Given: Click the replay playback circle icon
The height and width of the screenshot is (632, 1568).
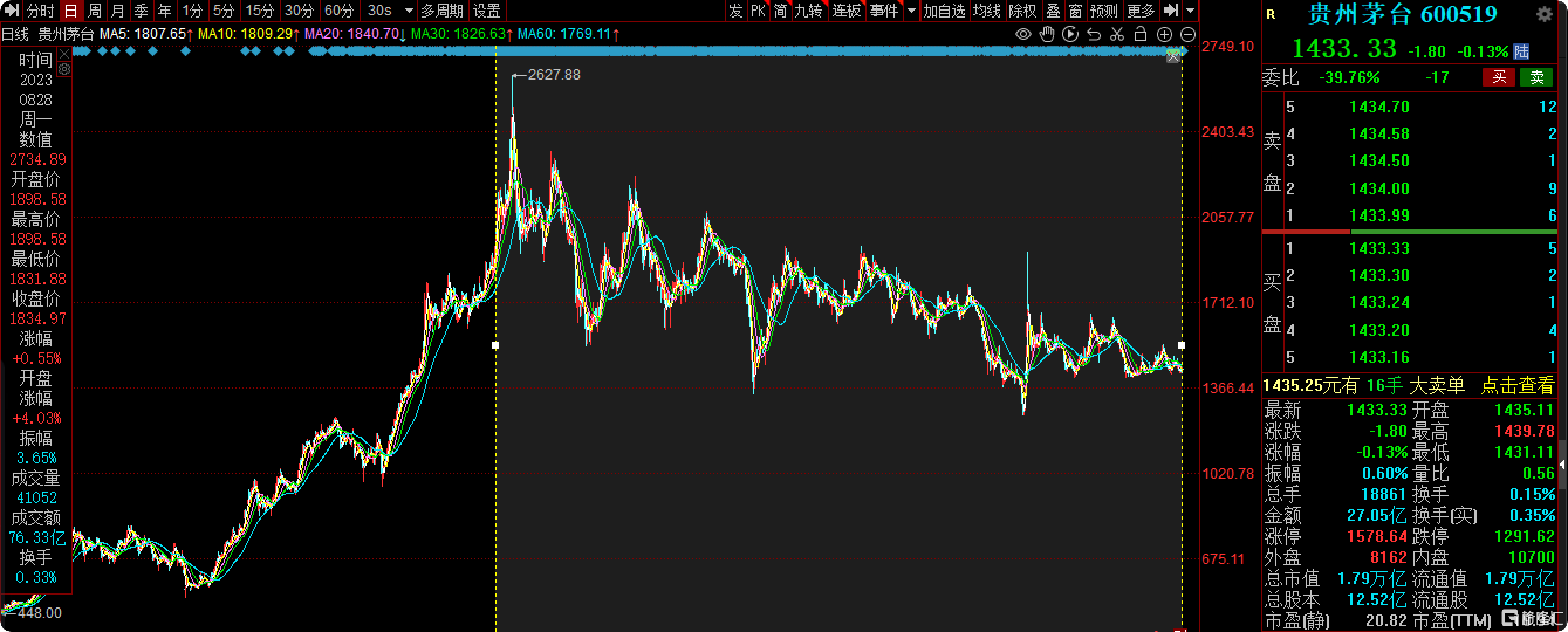Looking at the screenshot, I should point(1070,35).
